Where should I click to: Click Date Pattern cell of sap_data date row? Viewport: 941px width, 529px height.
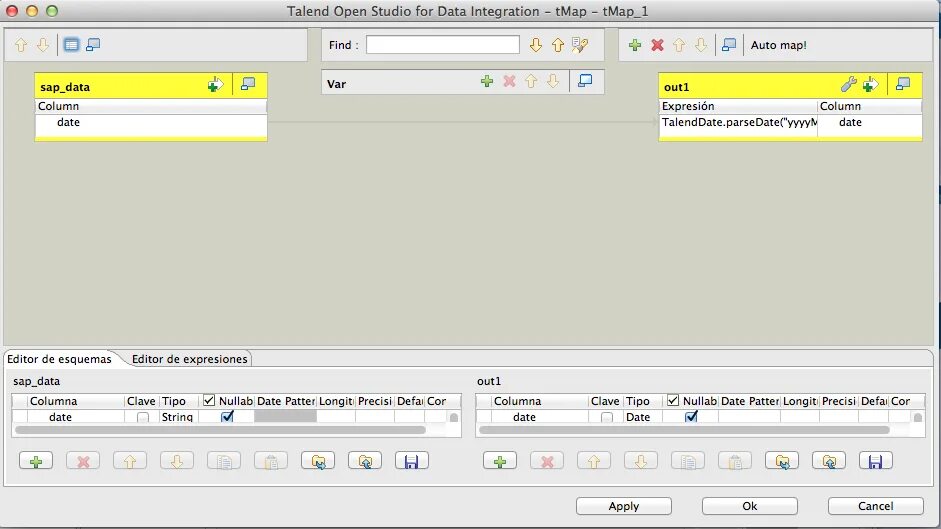coord(285,417)
